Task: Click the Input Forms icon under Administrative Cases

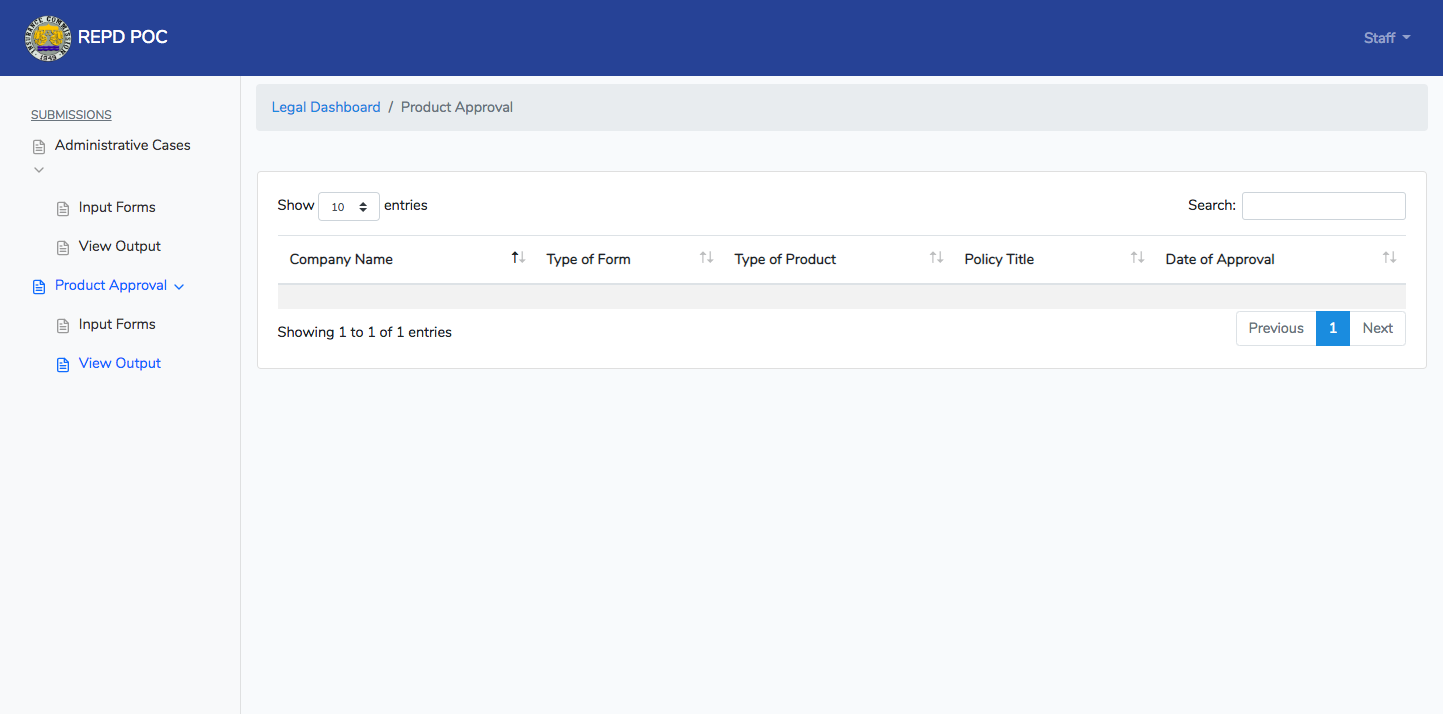Action: point(63,209)
